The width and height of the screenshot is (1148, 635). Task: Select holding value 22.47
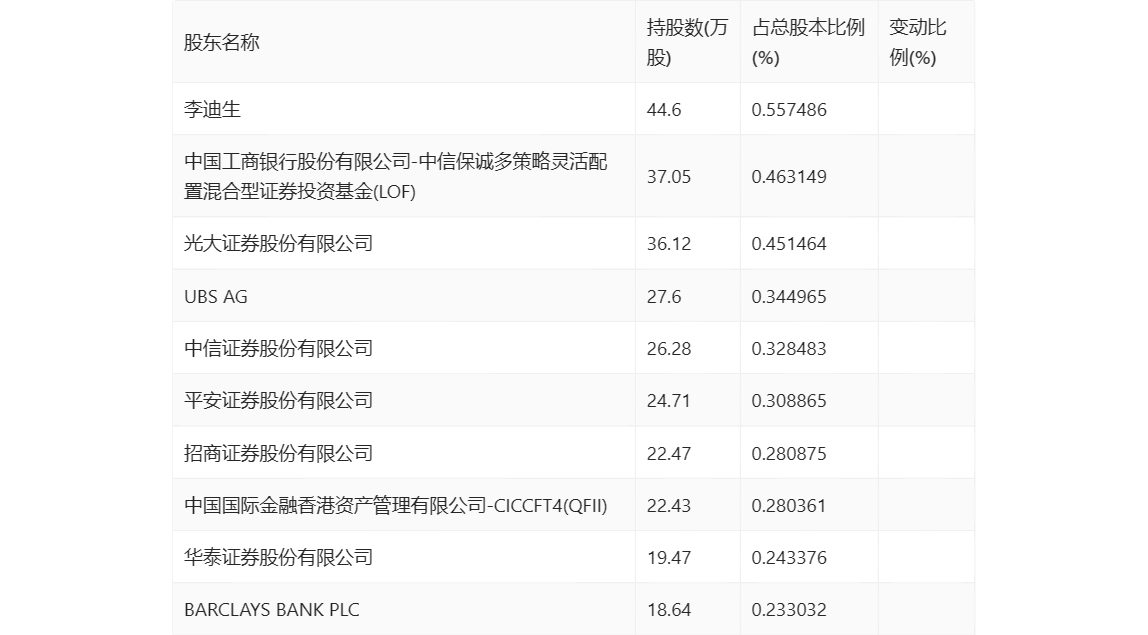click(668, 453)
